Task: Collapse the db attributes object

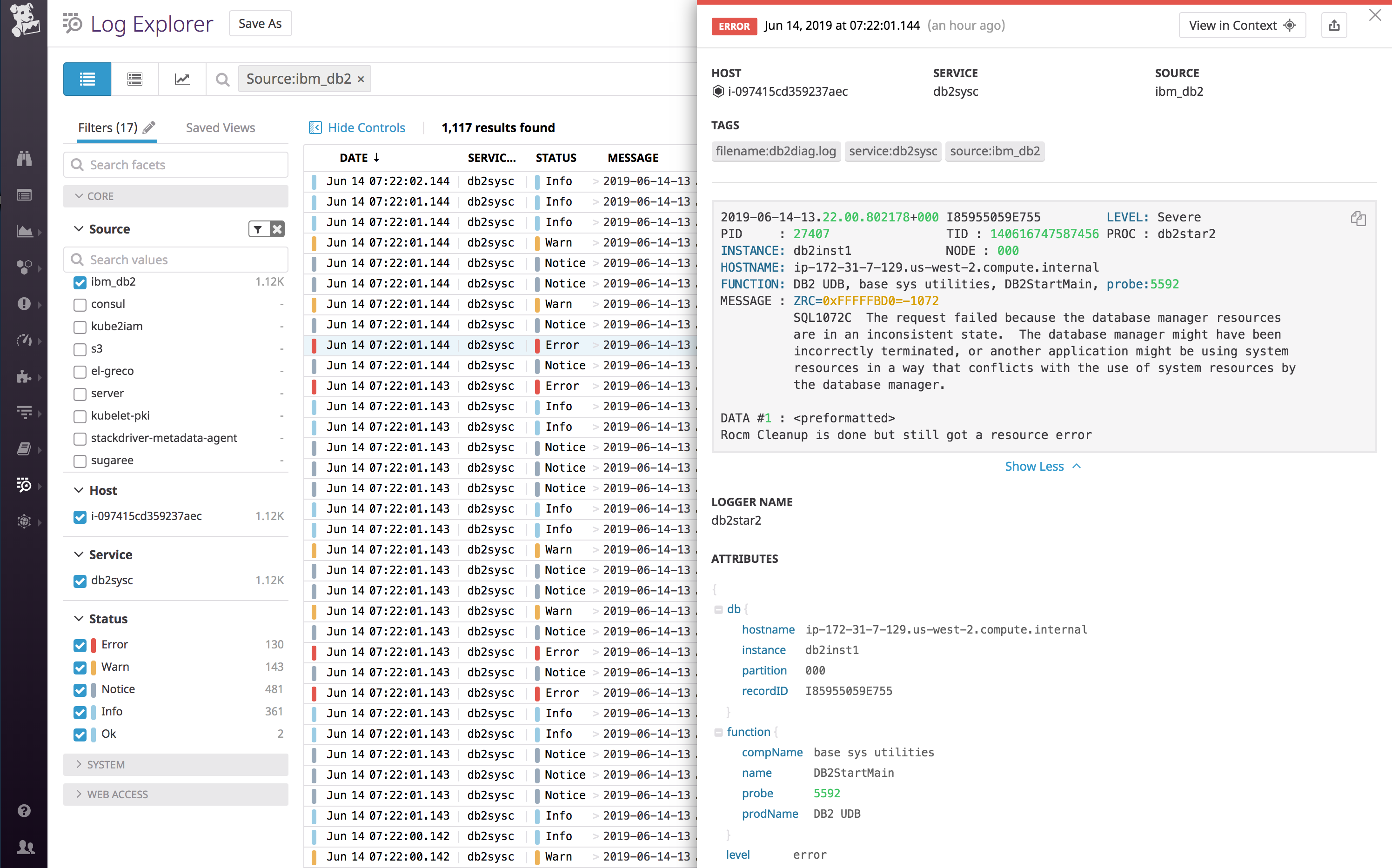Action: pyautogui.click(x=719, y=609)
